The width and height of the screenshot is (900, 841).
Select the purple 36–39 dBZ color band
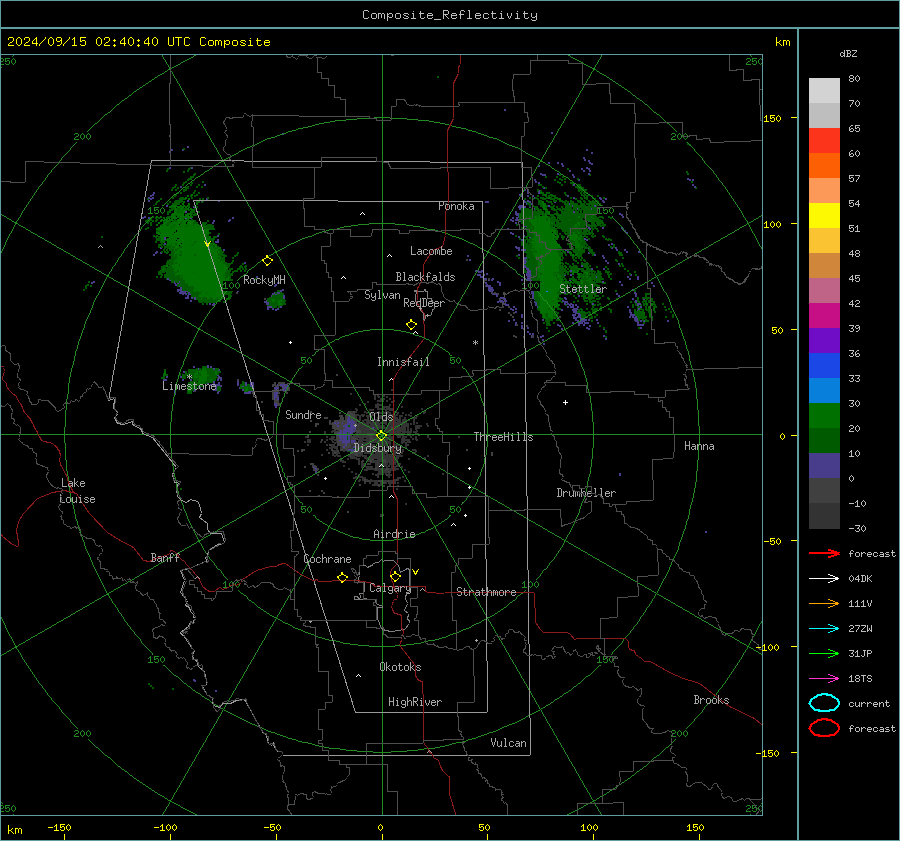click(824, 340)
